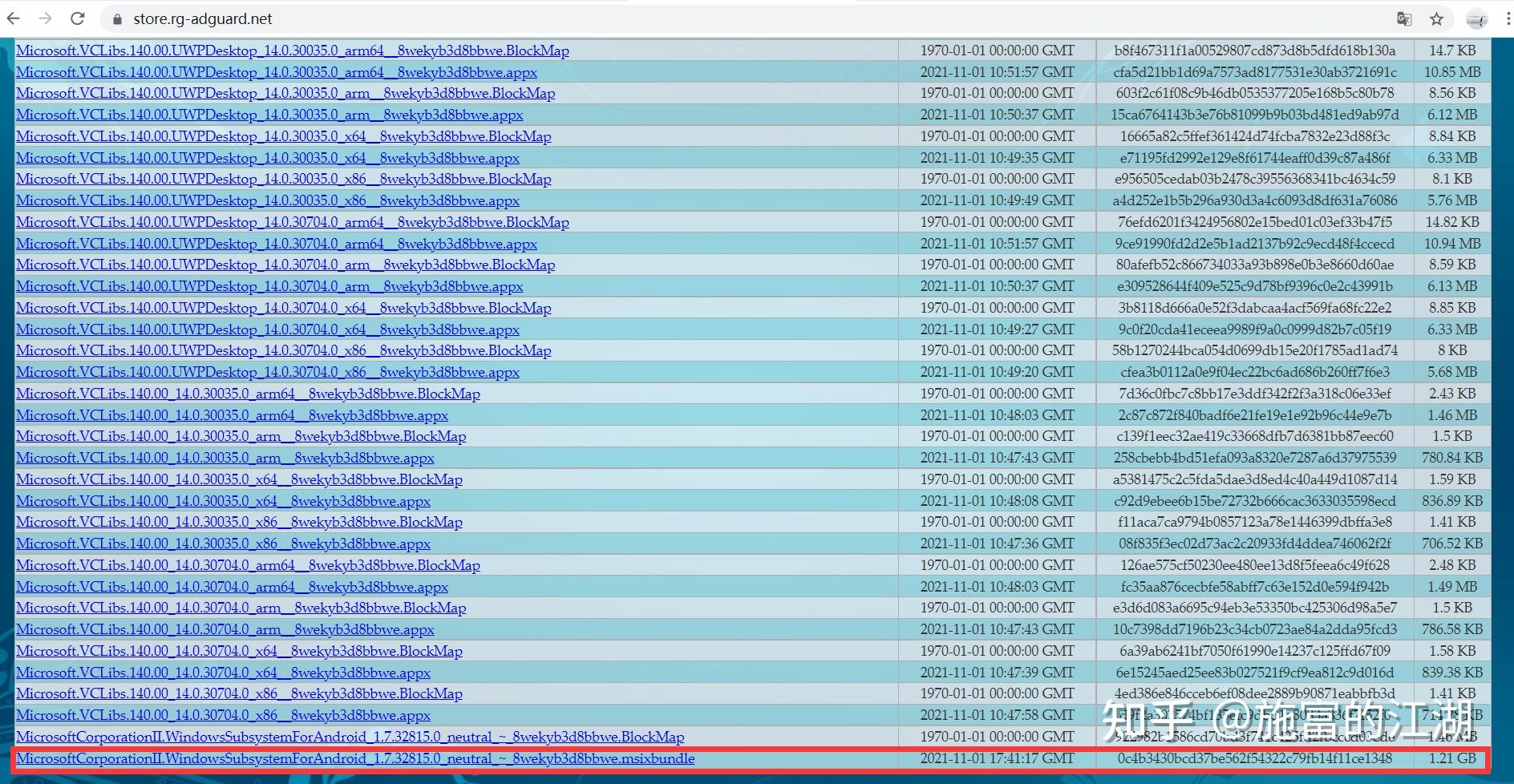Screen dimensions: 1514x784
Task: Select the hash starting with 258cbebb4bd51efa
Action: (1255, 458)
